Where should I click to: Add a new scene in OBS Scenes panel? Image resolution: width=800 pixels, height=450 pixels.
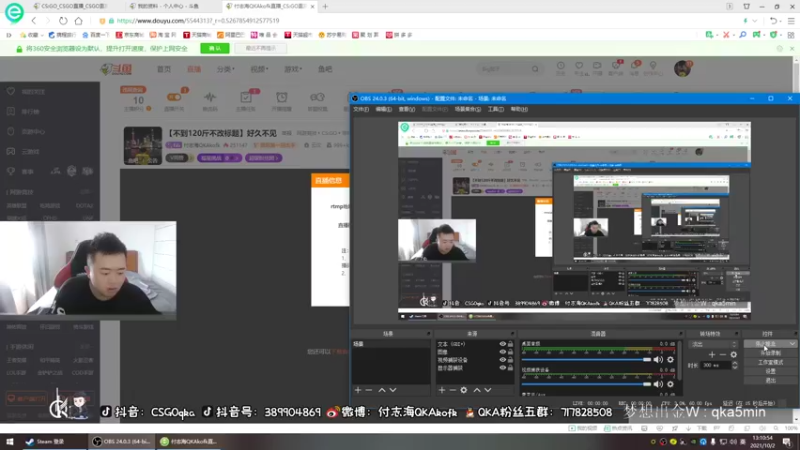coord(358,390)
